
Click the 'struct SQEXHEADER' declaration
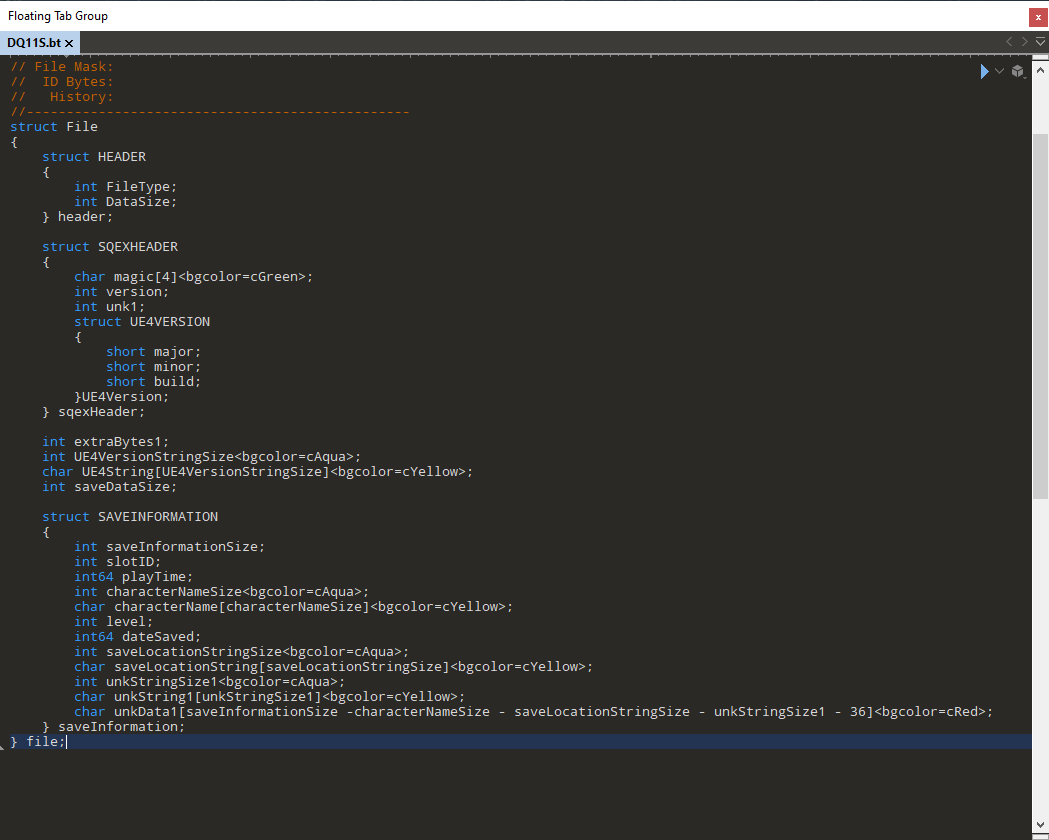pyautogui.click(x=110, y=247)
